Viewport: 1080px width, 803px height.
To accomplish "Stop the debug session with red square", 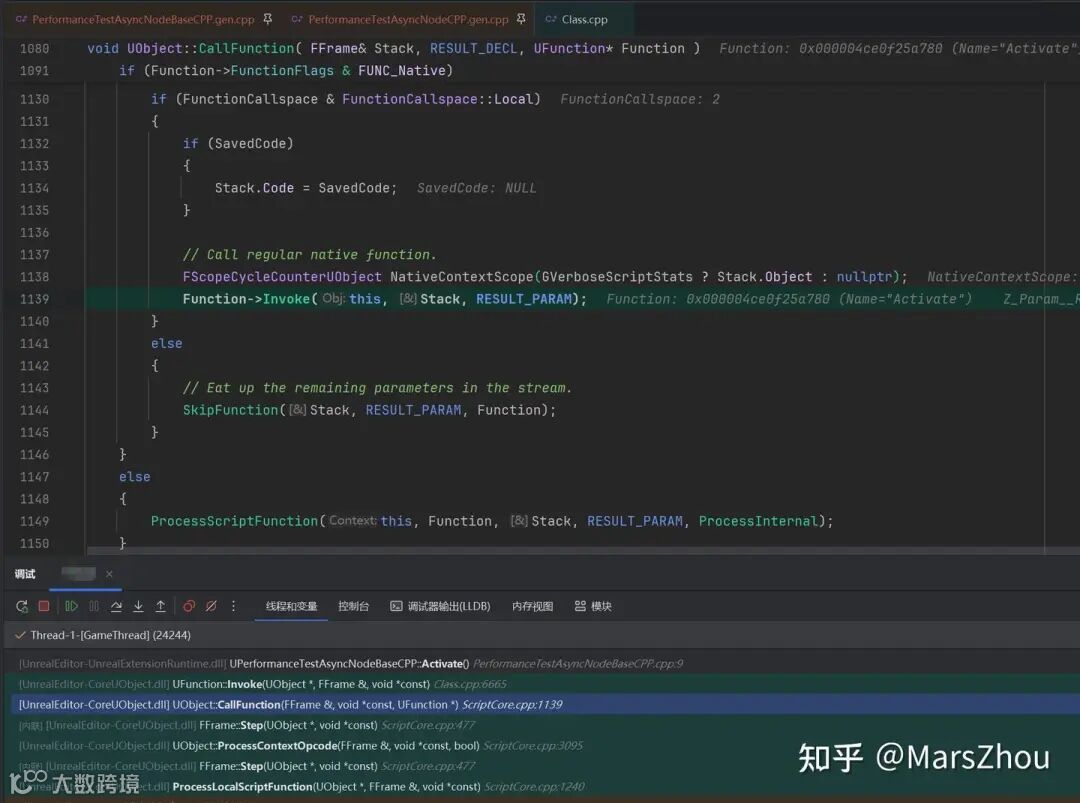I will 44,606.
